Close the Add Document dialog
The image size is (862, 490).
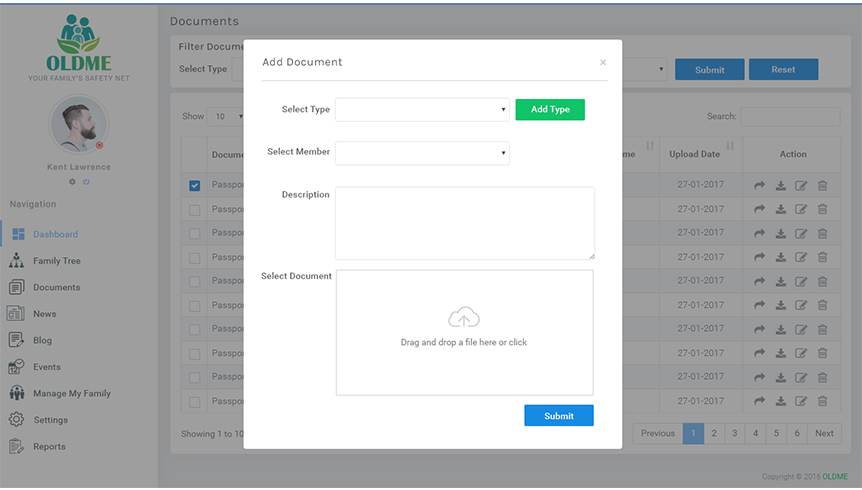(x=603, y=62)
